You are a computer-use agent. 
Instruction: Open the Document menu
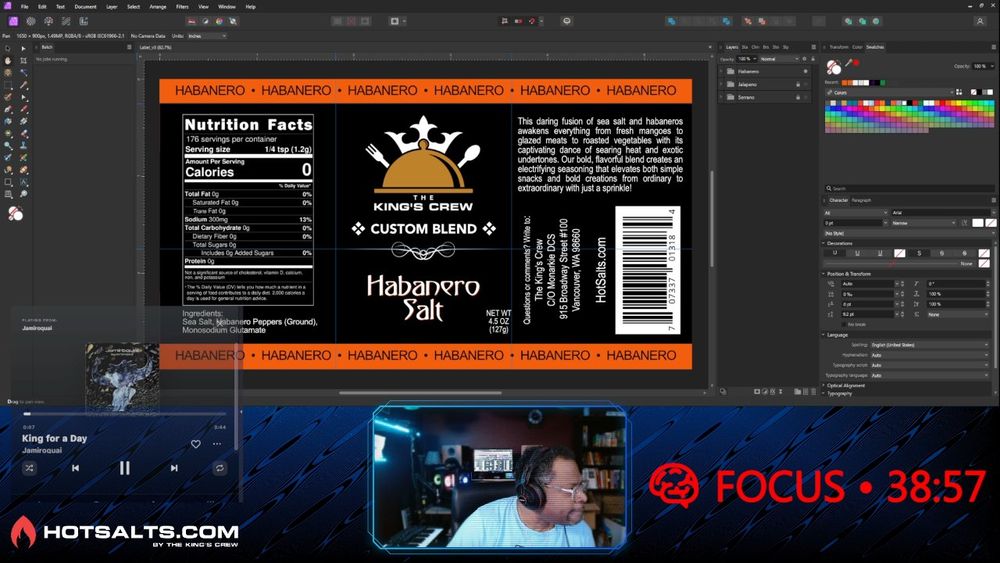85,6
